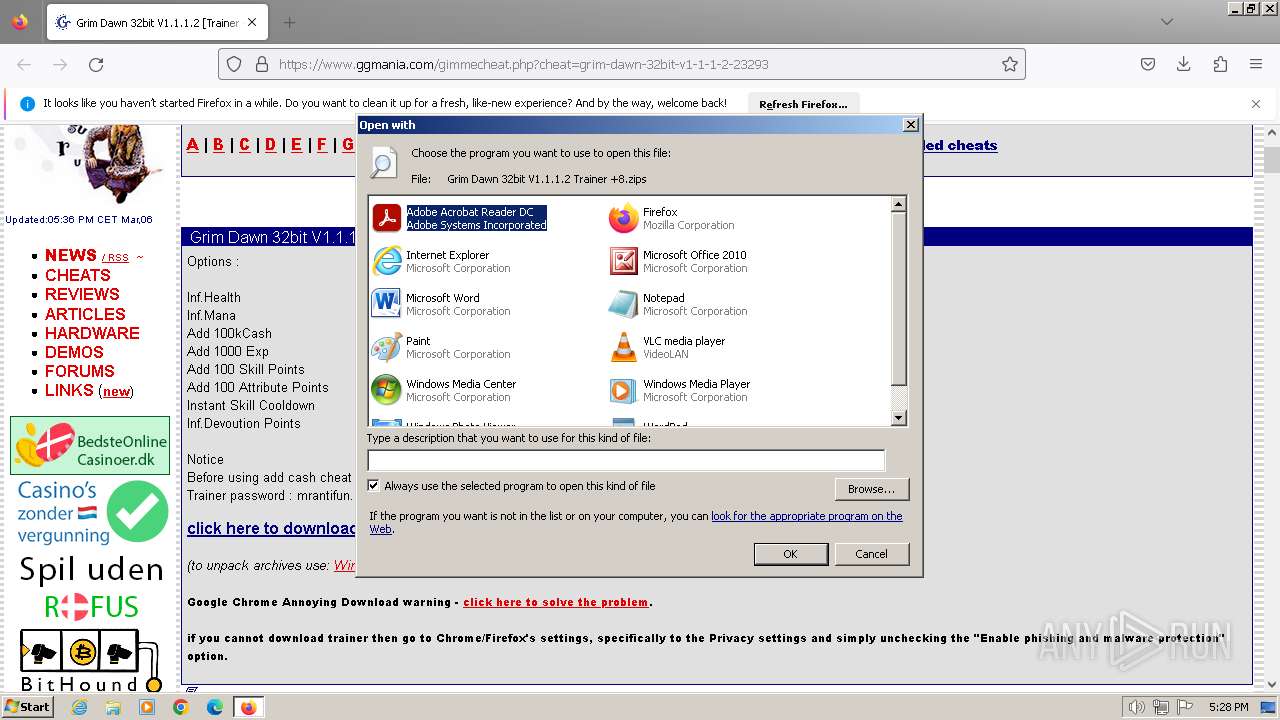Select Internet Explorer icon in program list
This screenshot has width=1280, height=720.
click(387, 261)
